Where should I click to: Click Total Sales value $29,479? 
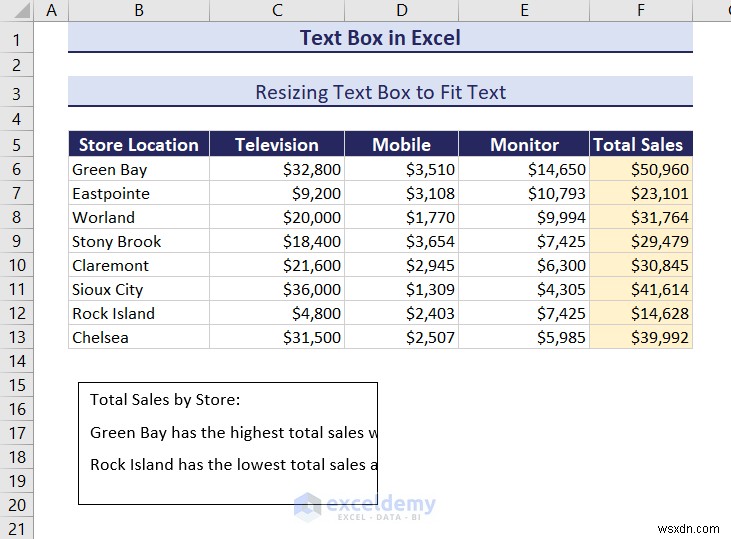pyautogui.click(x=641, y=241)
